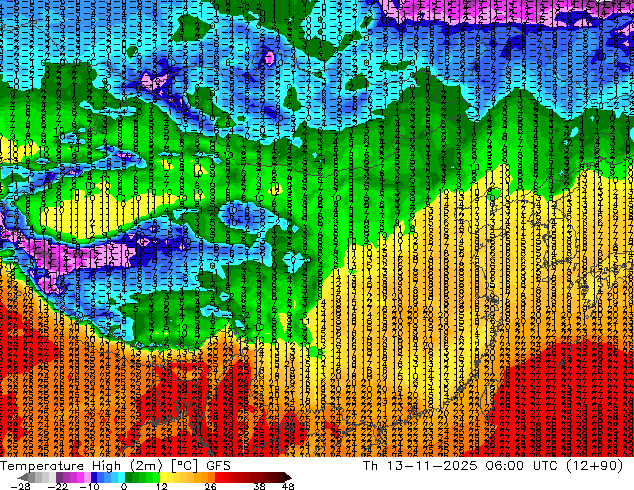Click the dark green legend swatch at 0

coord(129,477)
